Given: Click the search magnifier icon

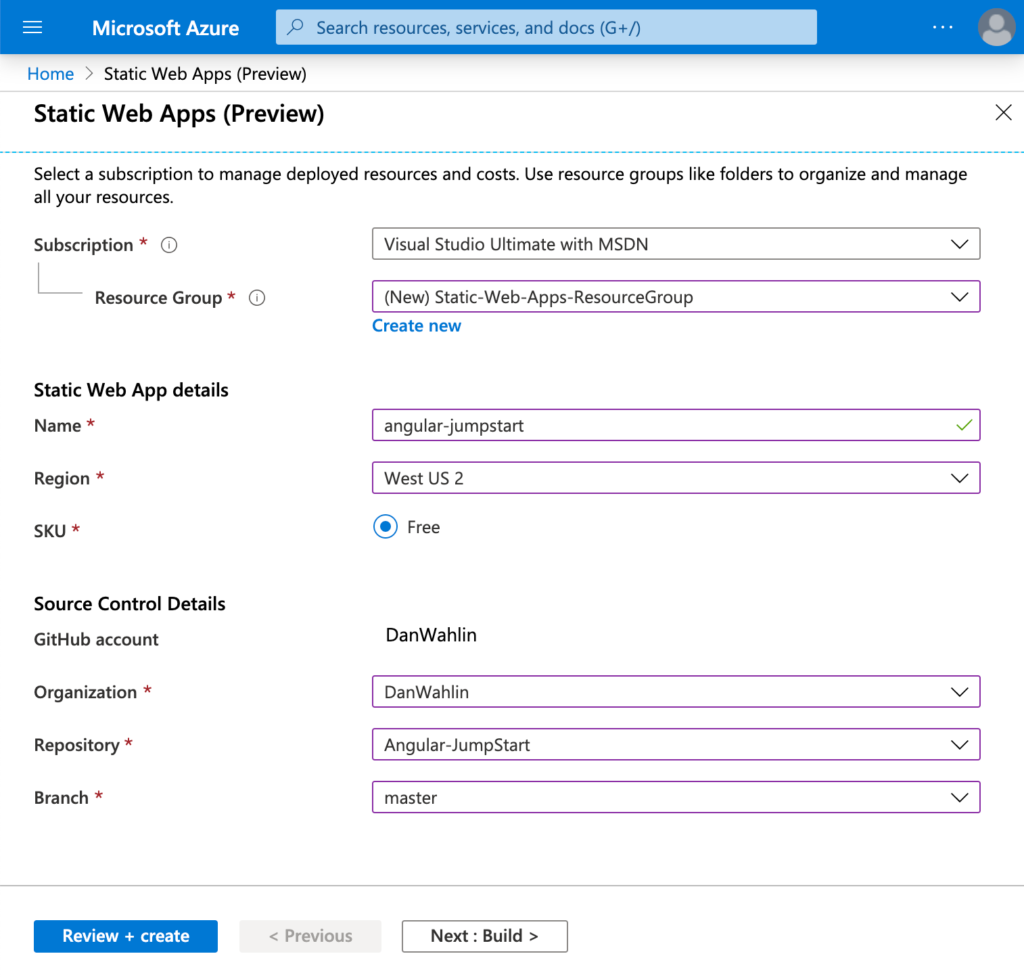Looking at the screenshot, I should [296, 27].
